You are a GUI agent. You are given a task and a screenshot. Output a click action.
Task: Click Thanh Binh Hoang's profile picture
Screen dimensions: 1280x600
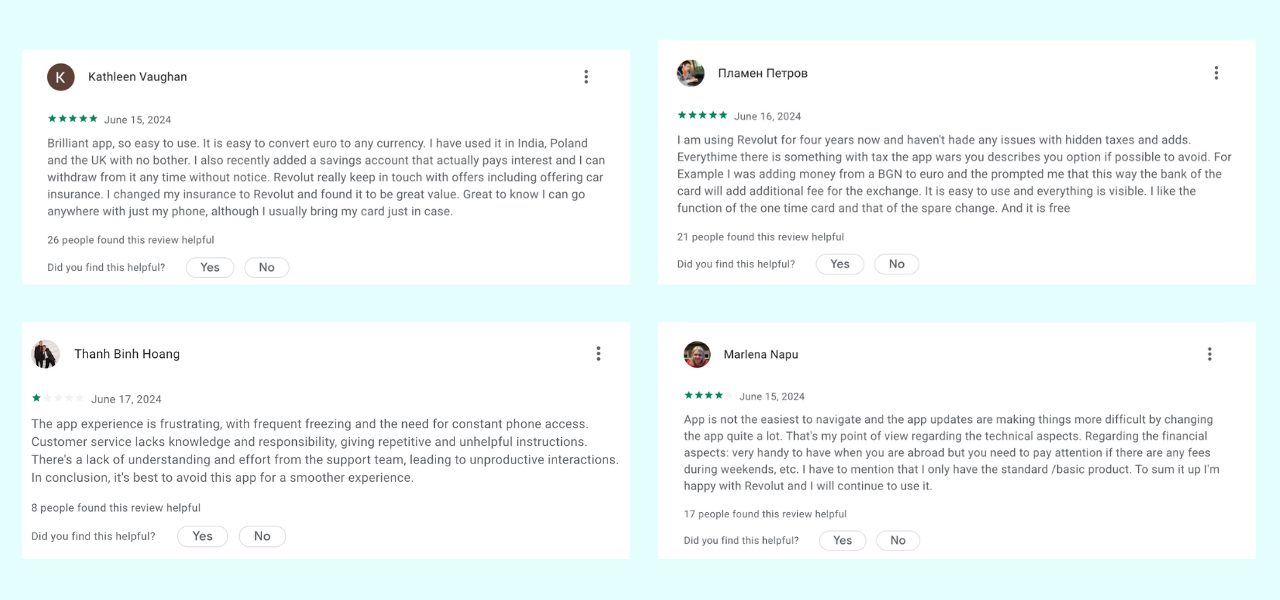click(x=46, y=354)
